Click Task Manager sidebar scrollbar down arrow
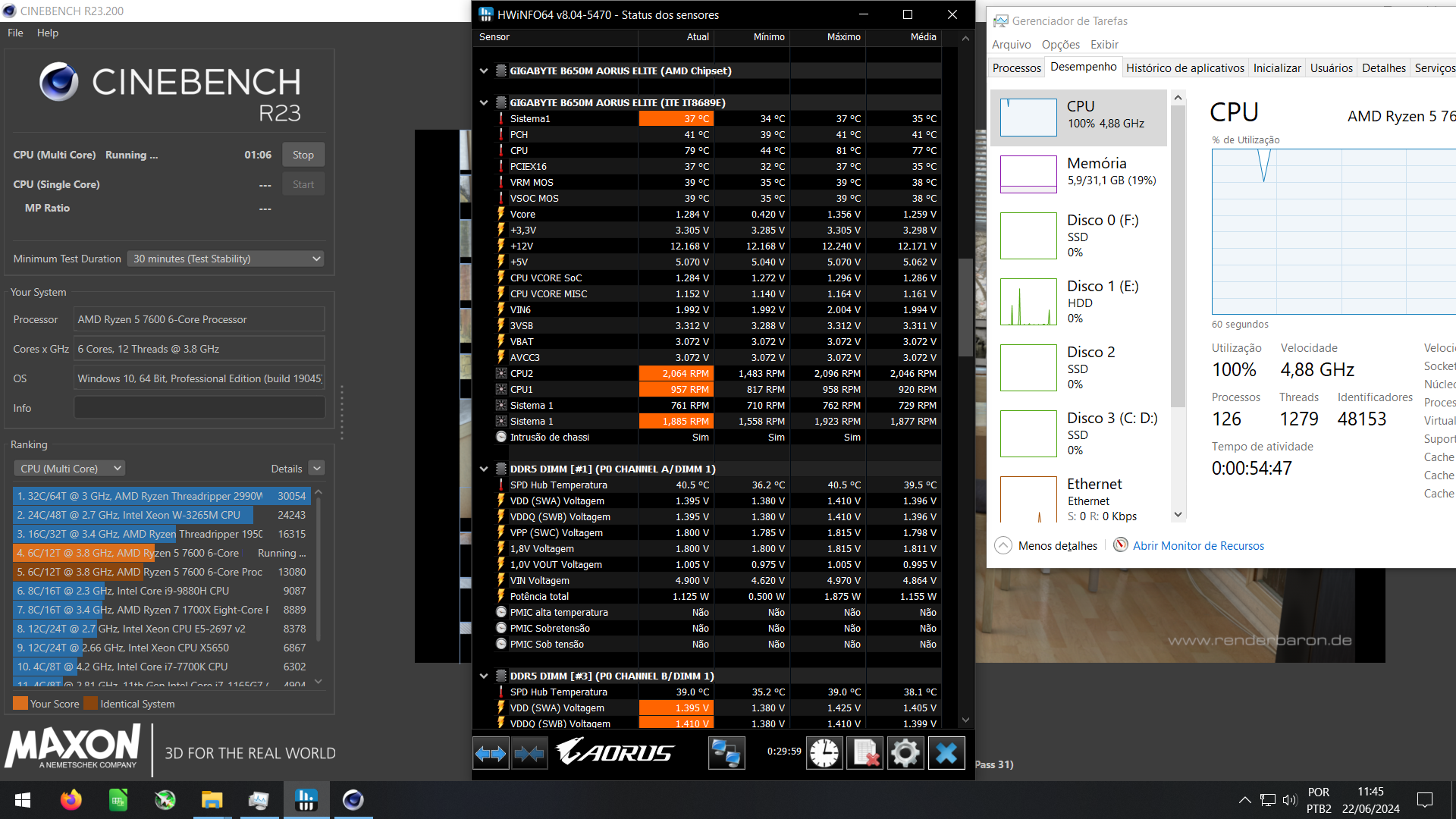Image resolution: width=1456 pixels, height=819 pixels. pyautogui.click(x=1178, y=514)
